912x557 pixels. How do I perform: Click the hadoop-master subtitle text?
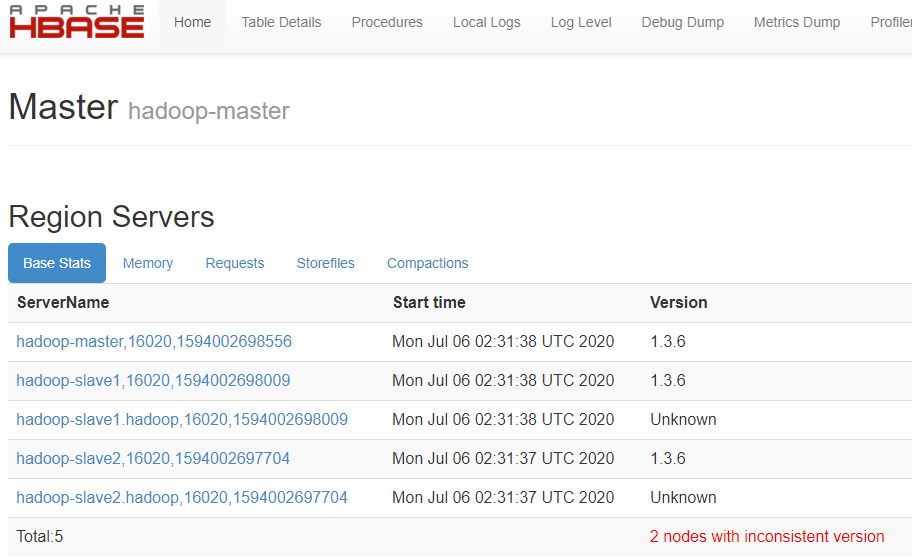tap(209, 111)
